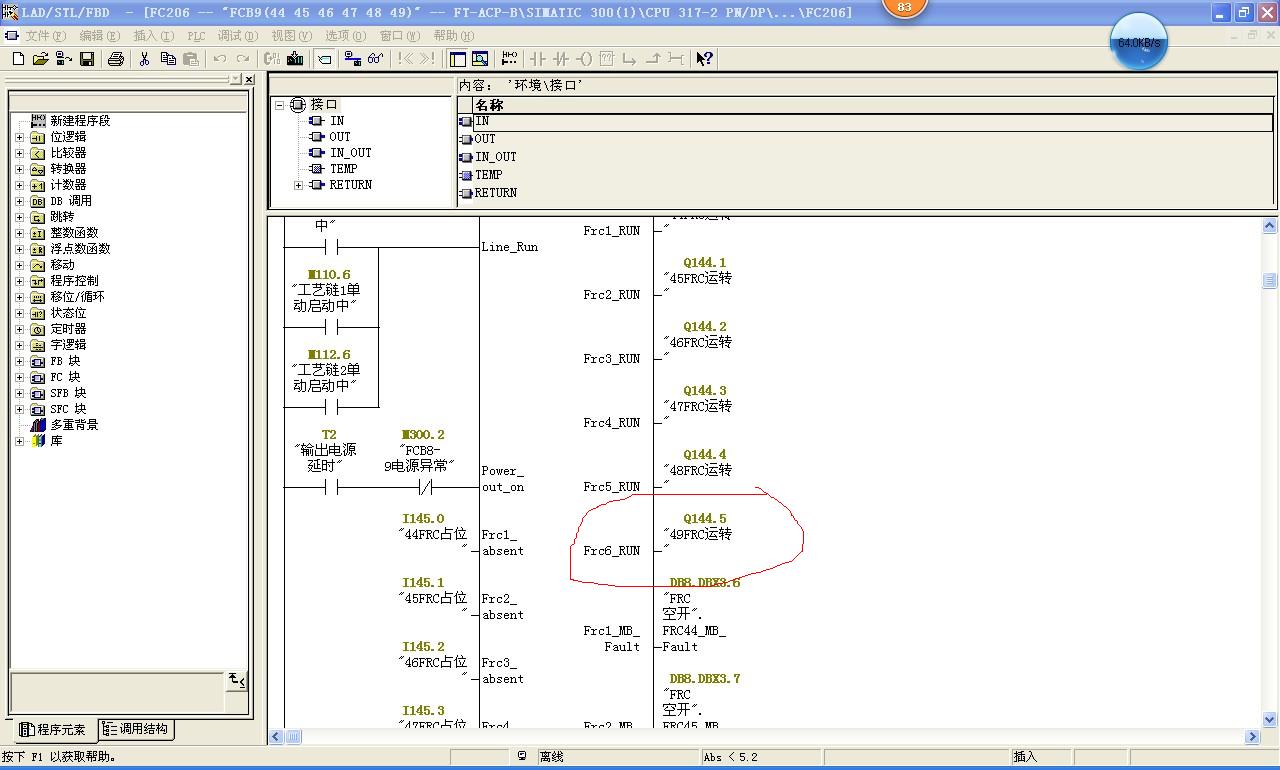This screenshot has height=770, width=1280.
Task: Insert output coil icon
Action: [584, 59]
